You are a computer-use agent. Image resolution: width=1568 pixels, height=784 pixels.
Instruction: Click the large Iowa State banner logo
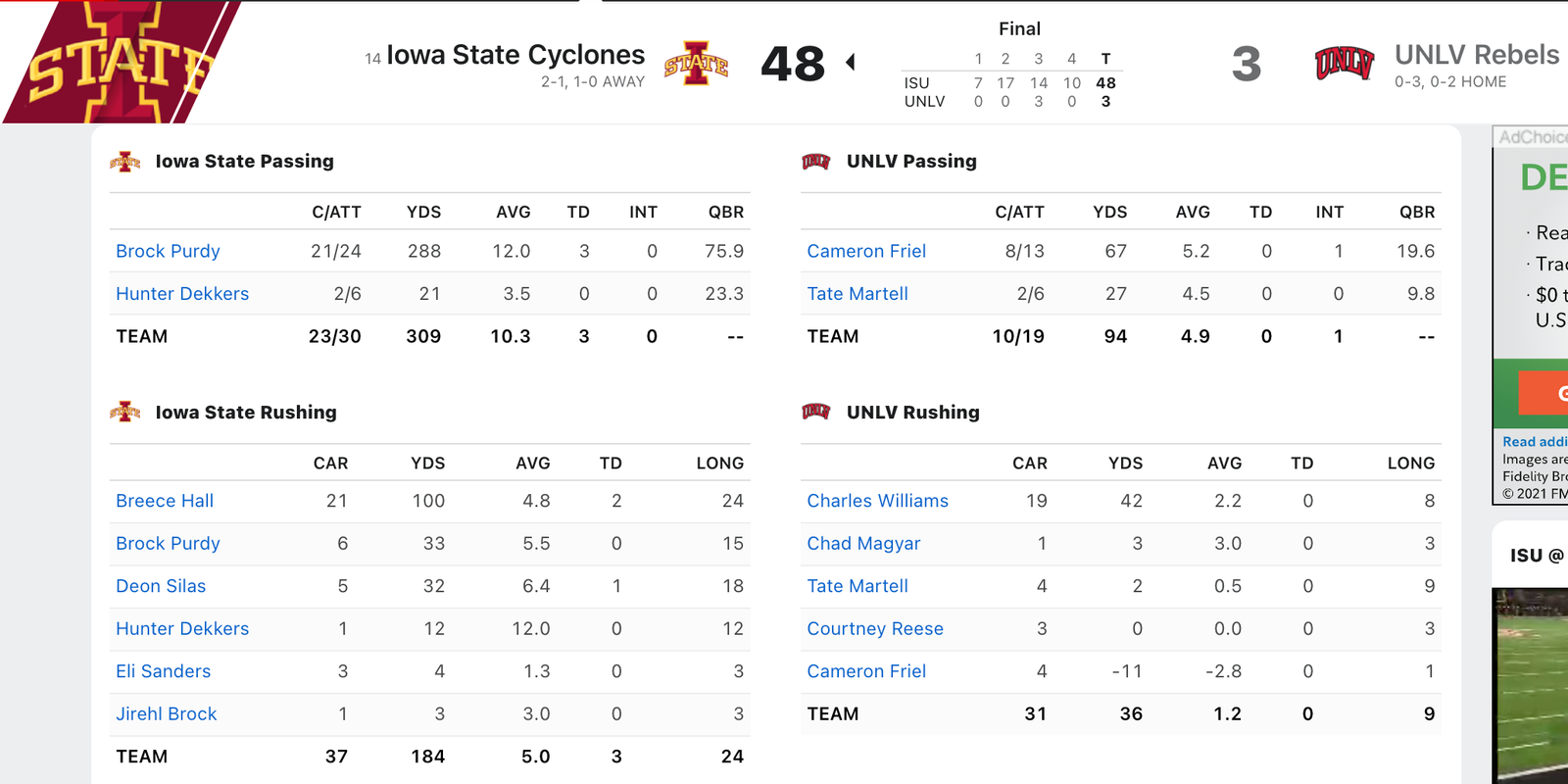tap(122, 62)
